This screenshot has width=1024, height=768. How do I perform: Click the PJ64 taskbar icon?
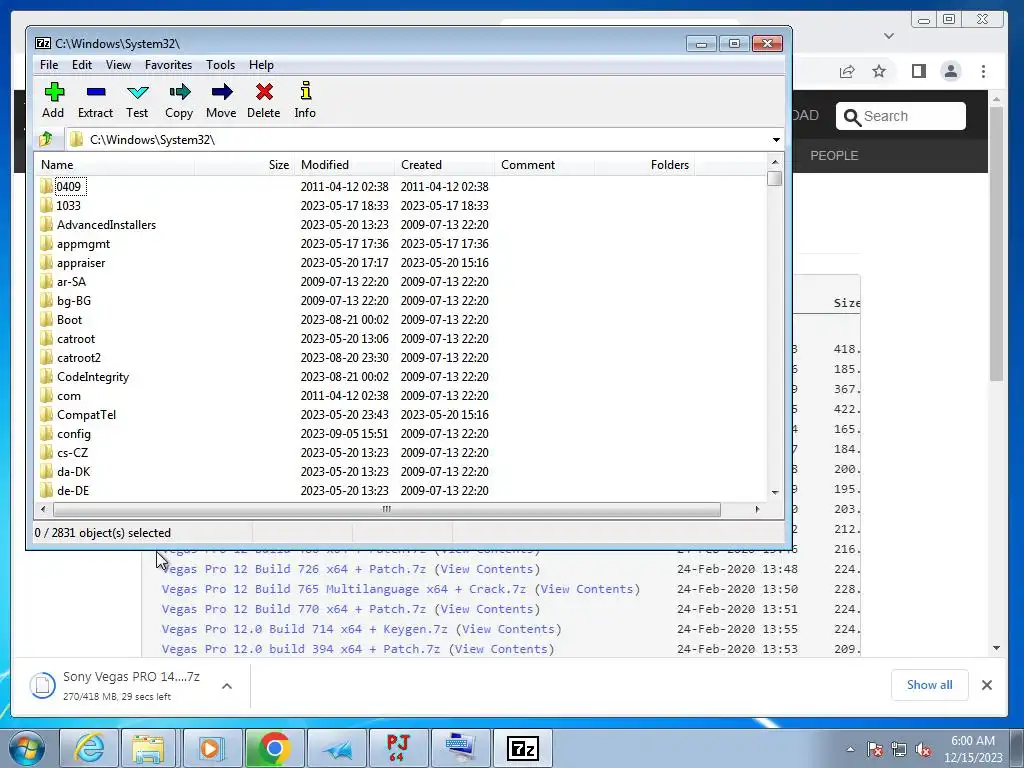pos(398,748)
